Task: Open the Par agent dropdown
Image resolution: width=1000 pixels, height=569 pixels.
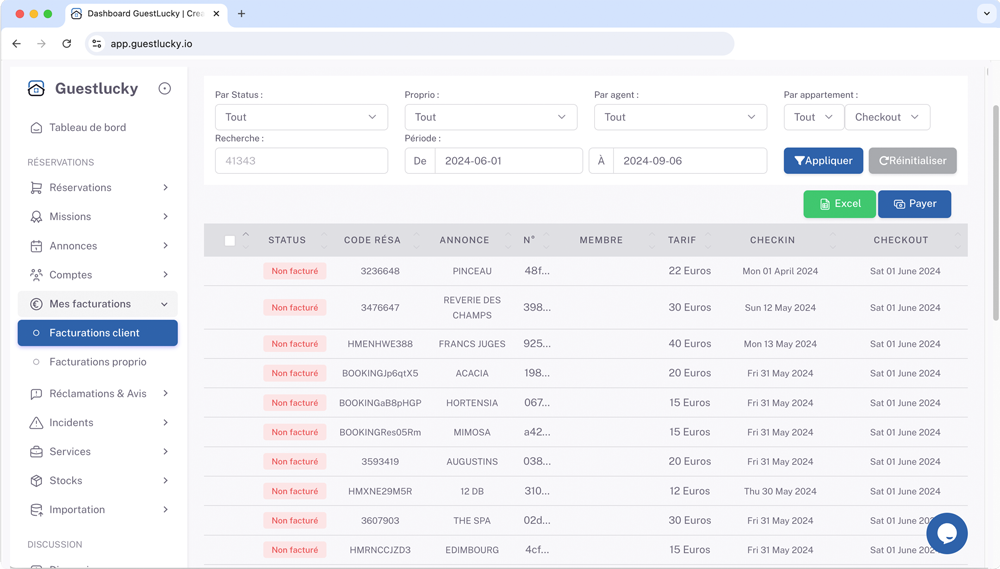Action: [x=680, y=117]
